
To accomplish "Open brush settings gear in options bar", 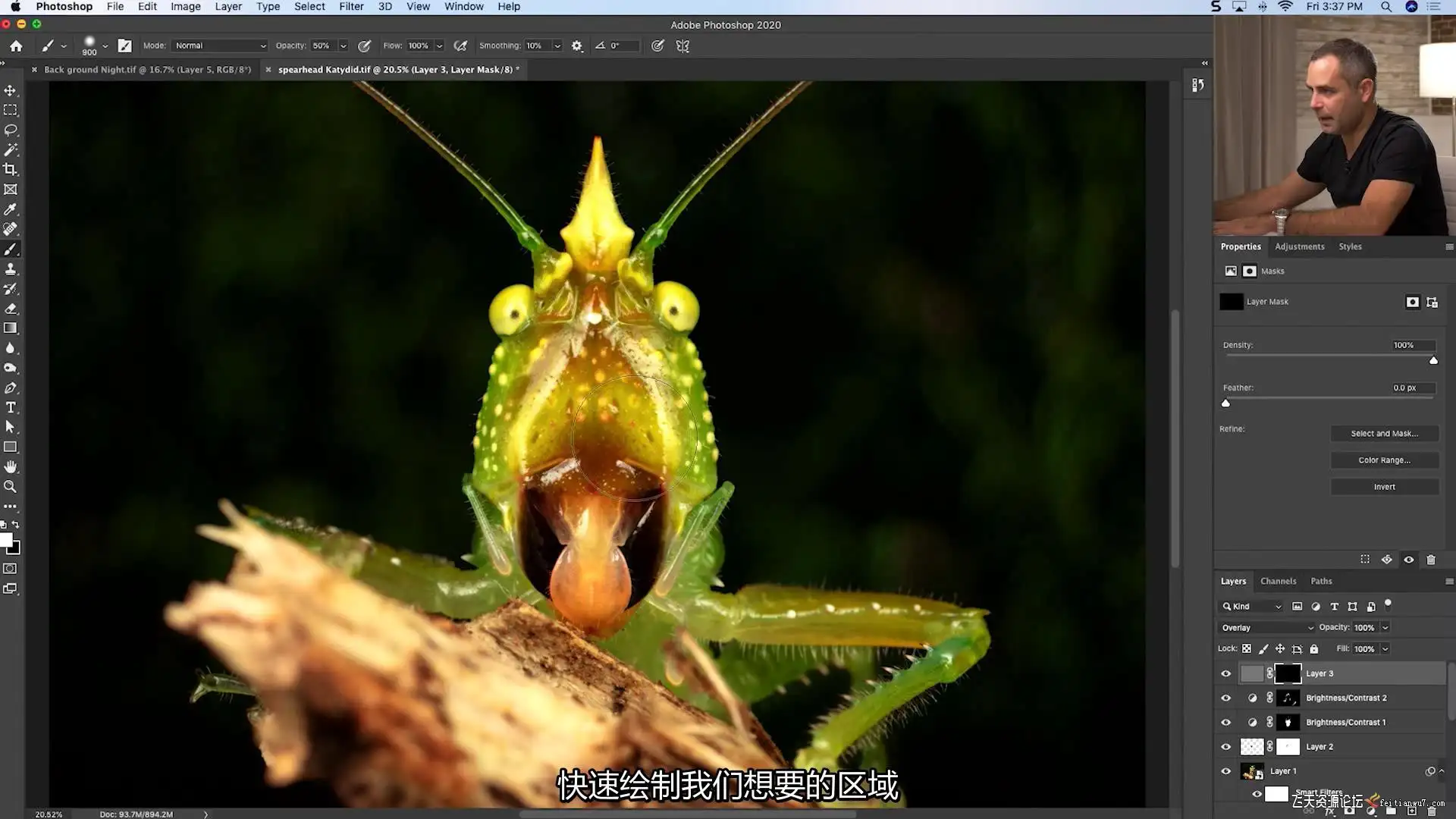I will point(576,45).
